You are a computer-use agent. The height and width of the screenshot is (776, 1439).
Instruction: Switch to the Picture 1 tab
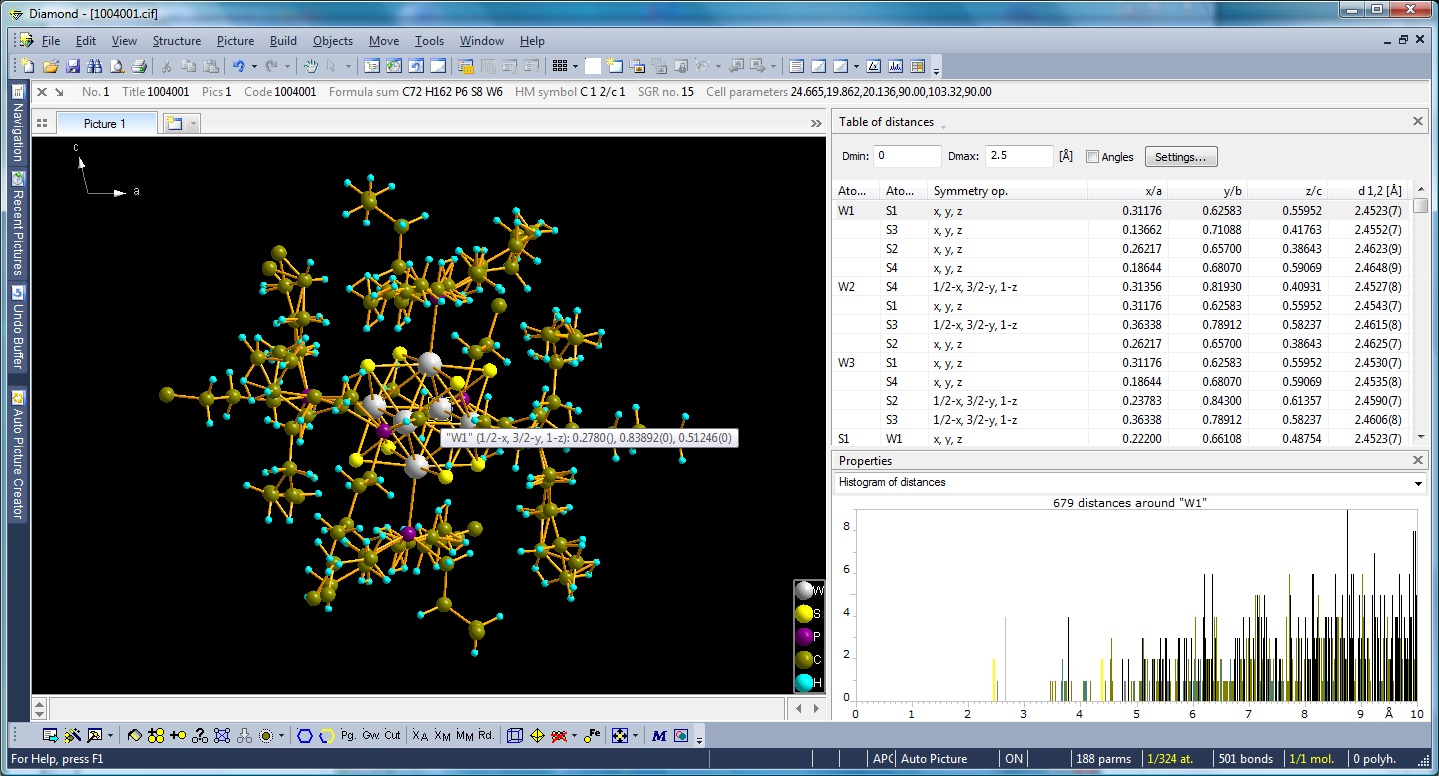[x=105, y=123]
